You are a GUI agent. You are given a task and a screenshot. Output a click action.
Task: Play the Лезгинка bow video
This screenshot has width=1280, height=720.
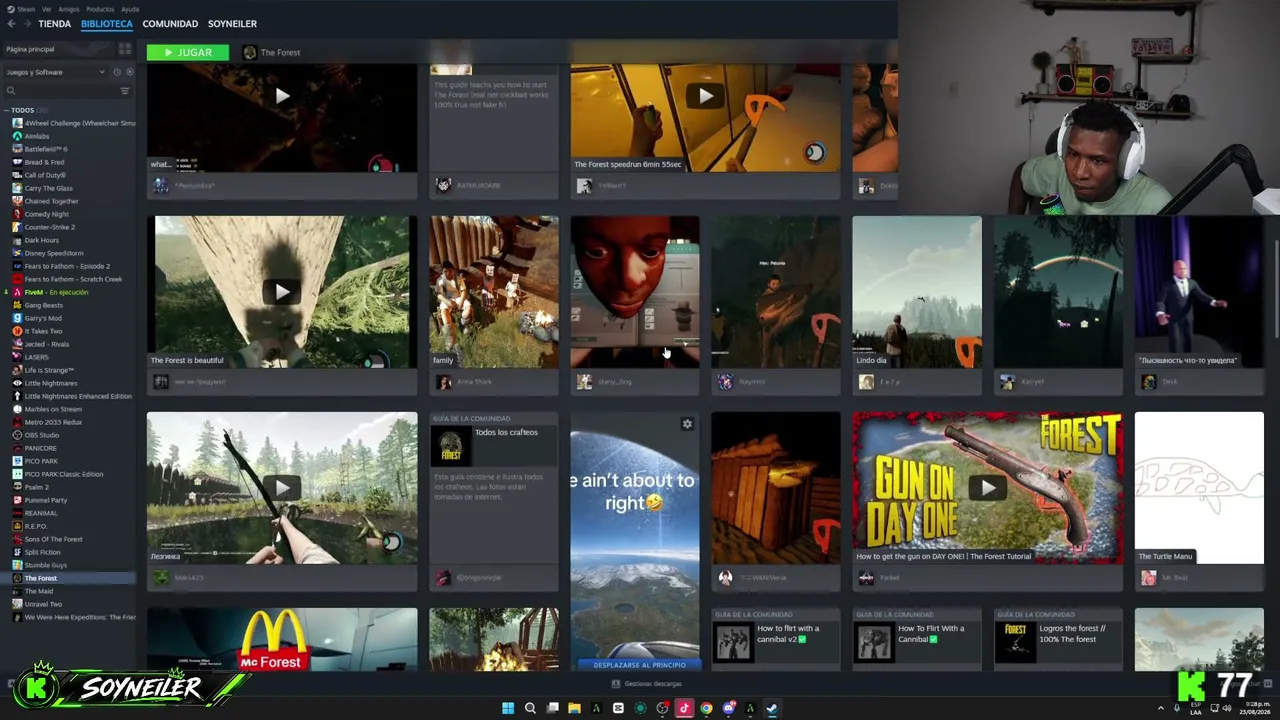click(x=282, y=488)
